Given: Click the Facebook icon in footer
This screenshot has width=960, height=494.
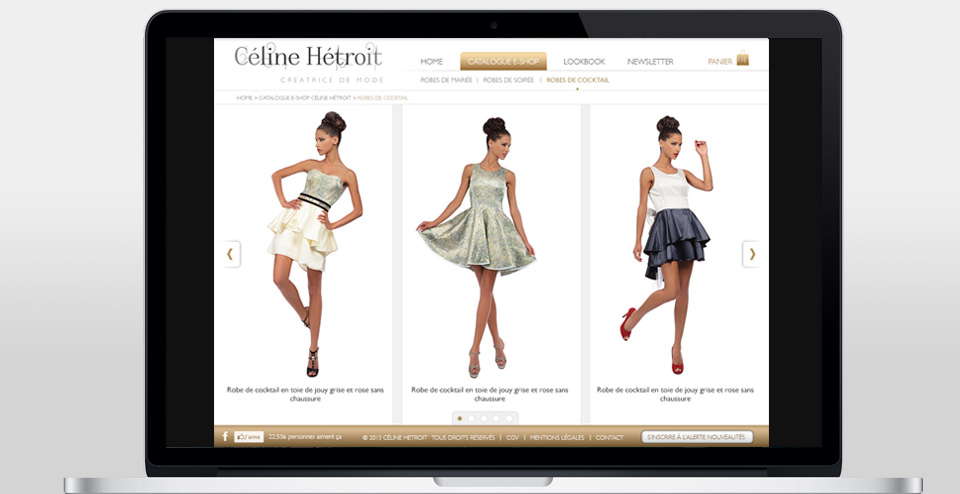Looking at the screenshot, I should coord(225,437).
